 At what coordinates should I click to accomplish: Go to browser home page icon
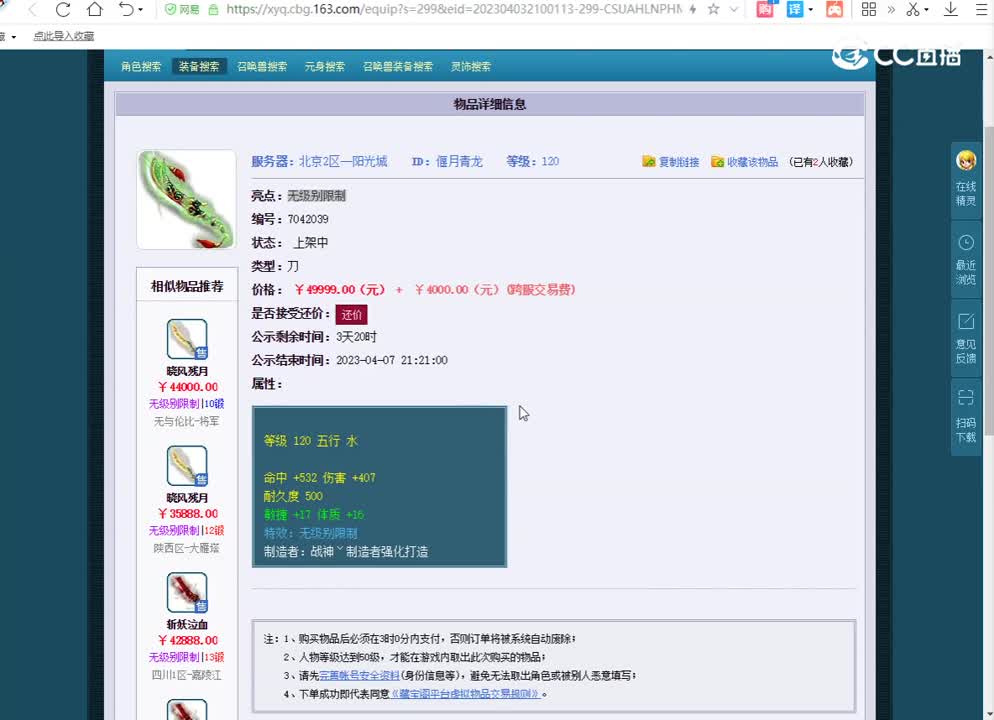tap(95, 10)
